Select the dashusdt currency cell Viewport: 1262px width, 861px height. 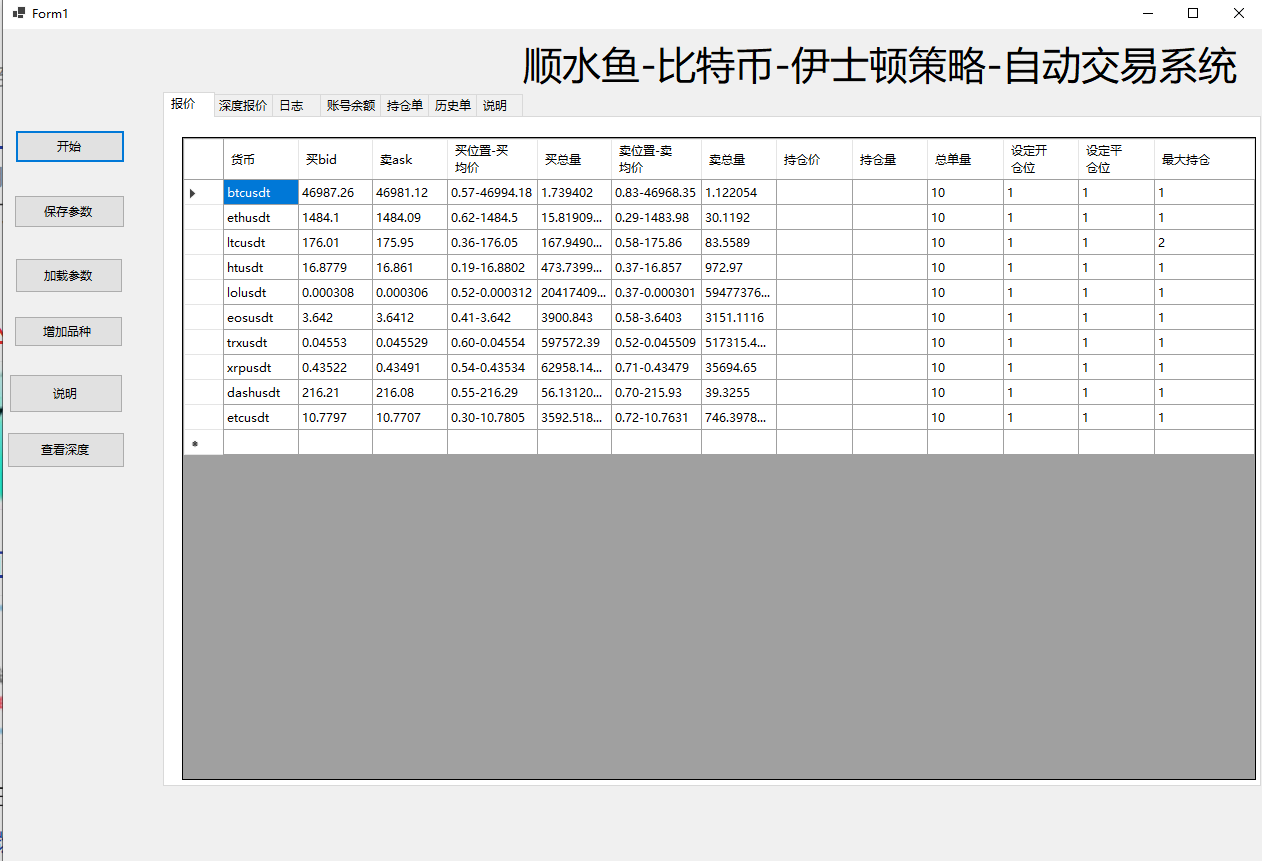click(x=260, y=393)
